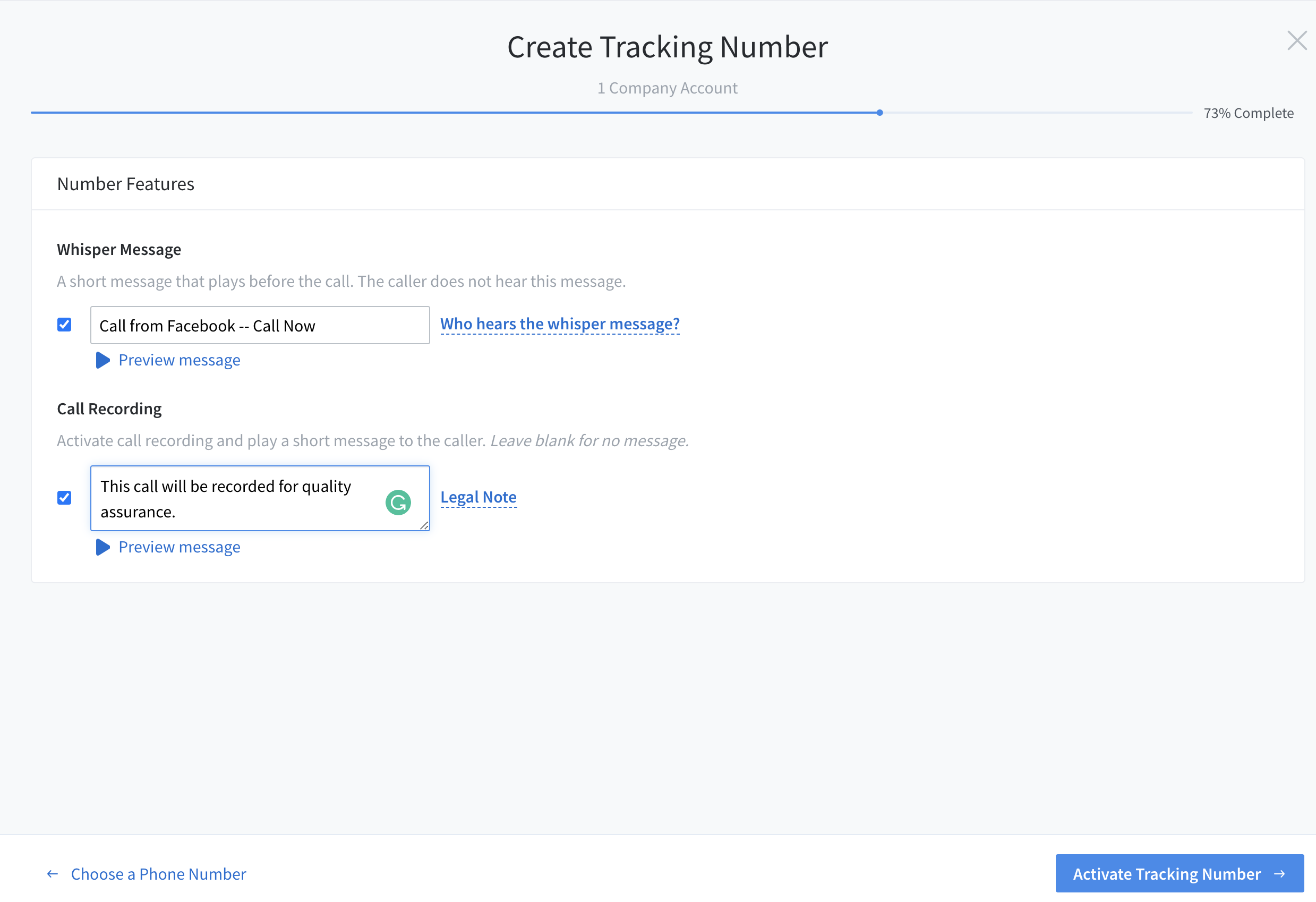Screen dimensions: 1316x902
Task: Click the textarea resize handle
Action: [424, 525]
